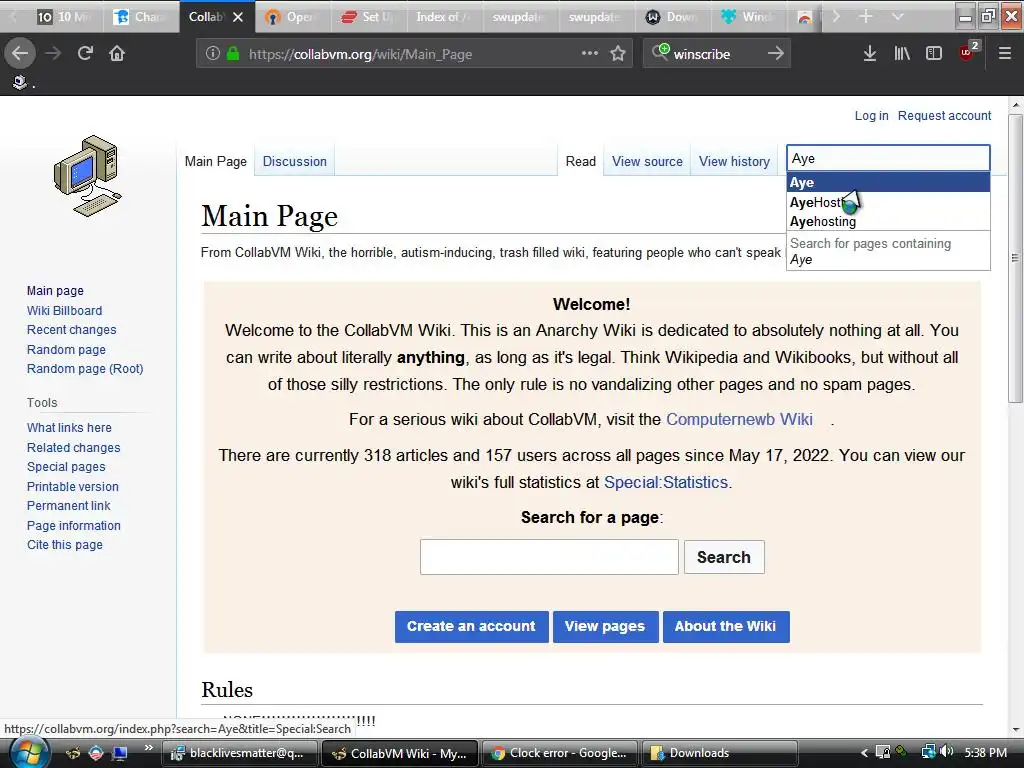Open Wiki Billboard sidebar link

(64, 310)
